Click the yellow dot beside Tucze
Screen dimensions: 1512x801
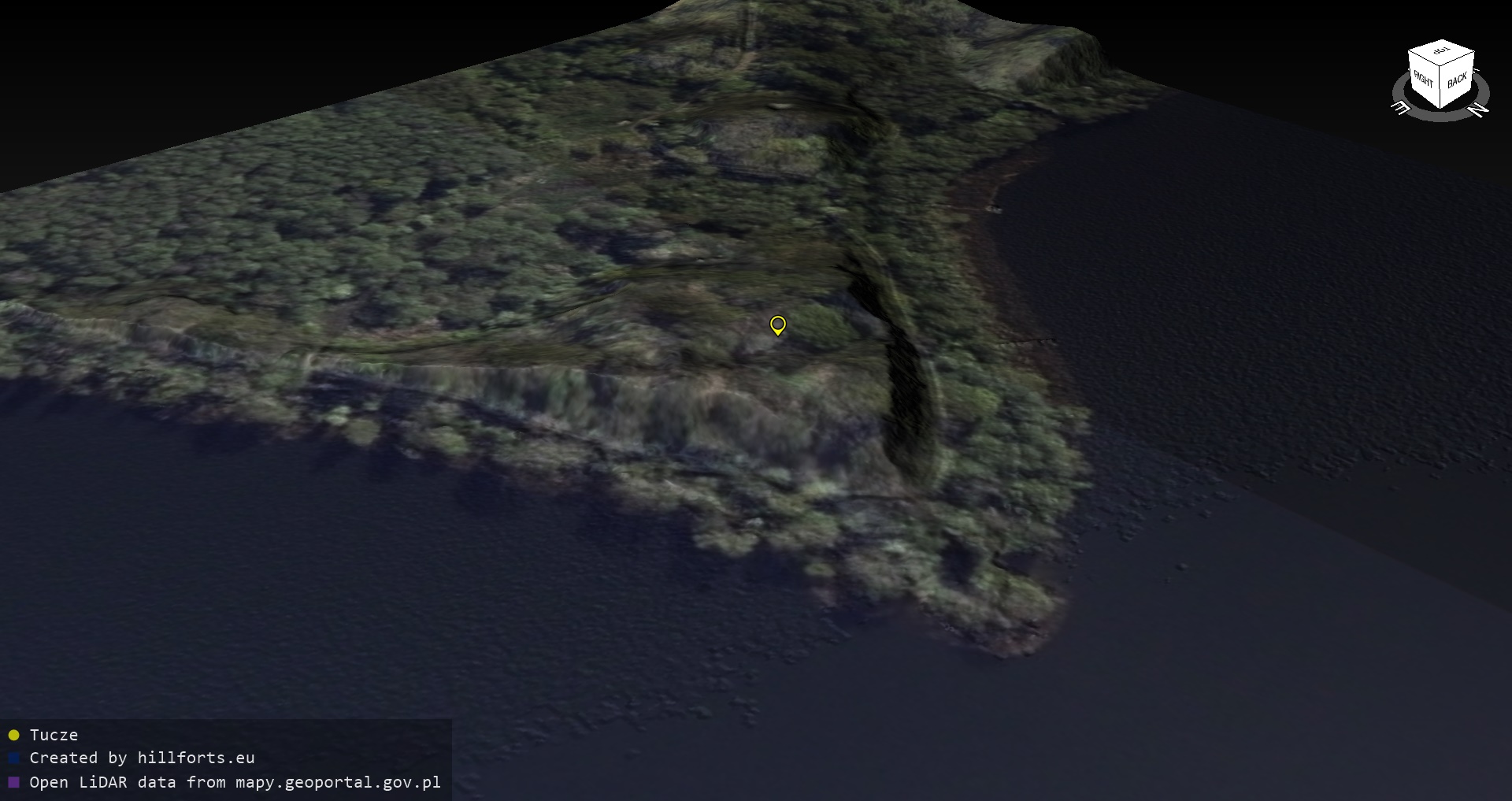pos(13,735)
